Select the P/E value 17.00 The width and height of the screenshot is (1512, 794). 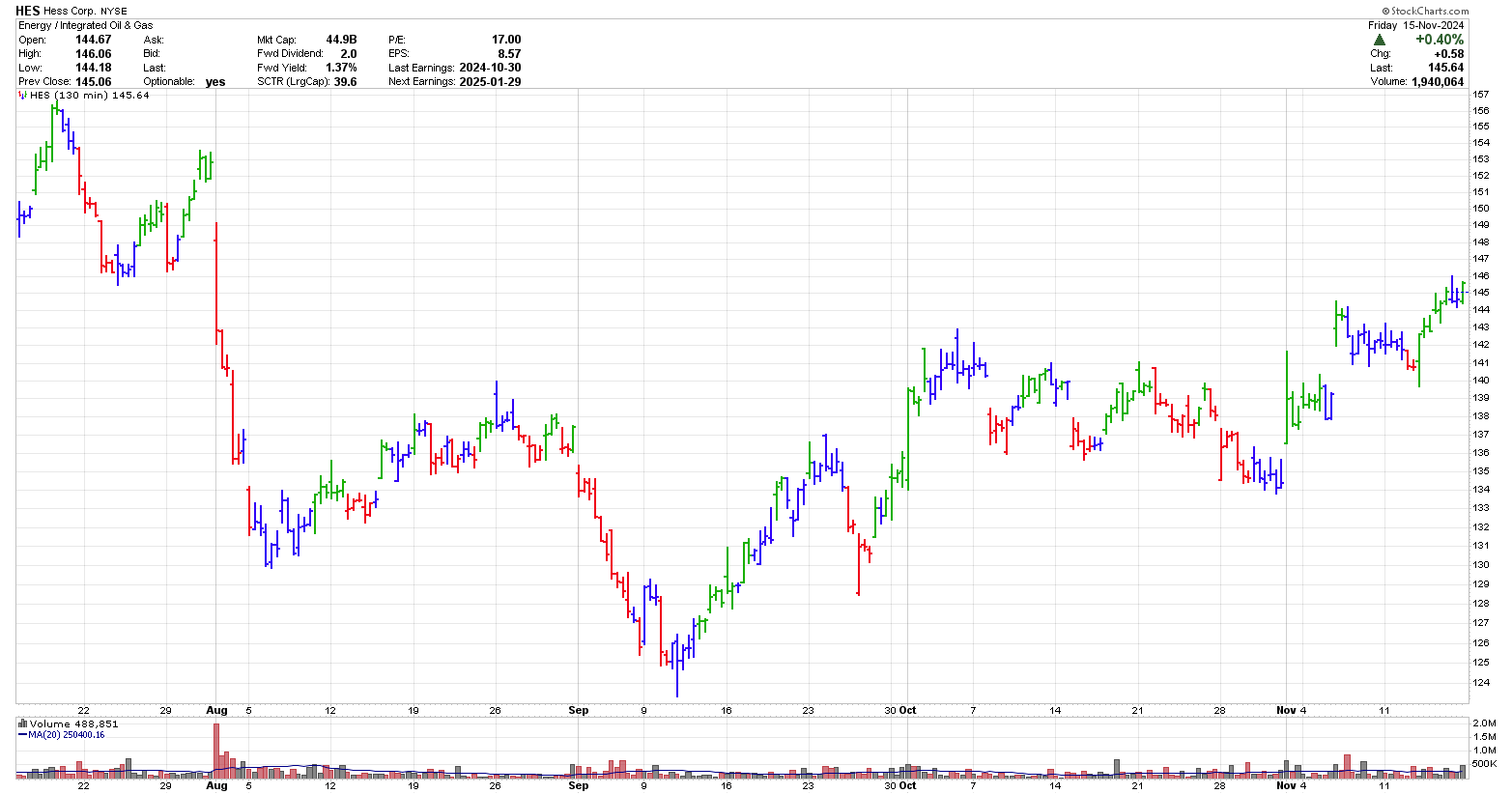(x=506, y=40)
